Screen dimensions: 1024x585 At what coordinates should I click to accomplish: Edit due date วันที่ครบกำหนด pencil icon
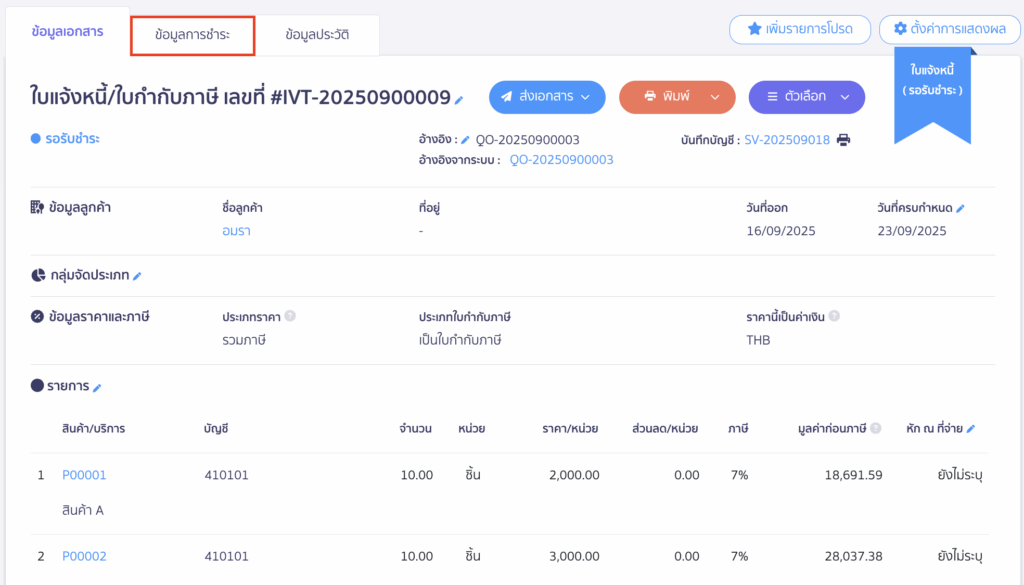coord(960,208)
